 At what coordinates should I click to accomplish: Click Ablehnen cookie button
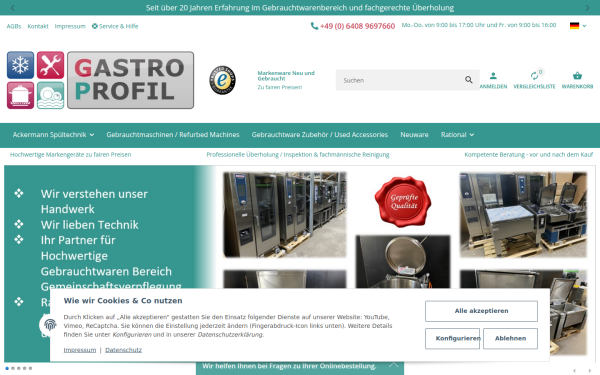(510, 338)
